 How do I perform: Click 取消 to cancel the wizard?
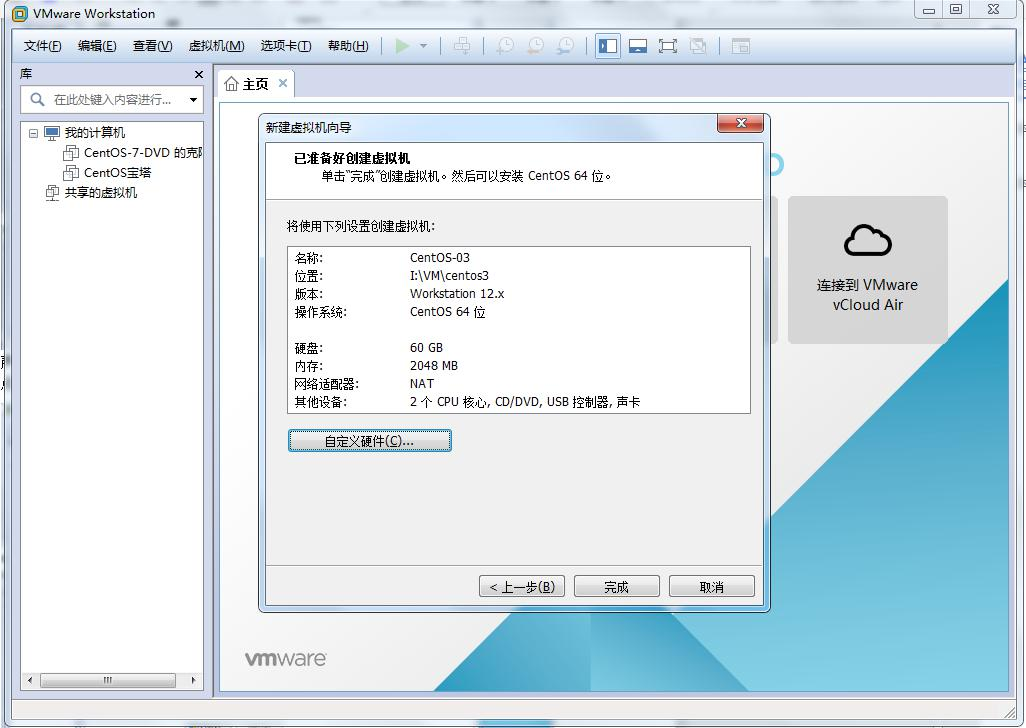point(711,587)
